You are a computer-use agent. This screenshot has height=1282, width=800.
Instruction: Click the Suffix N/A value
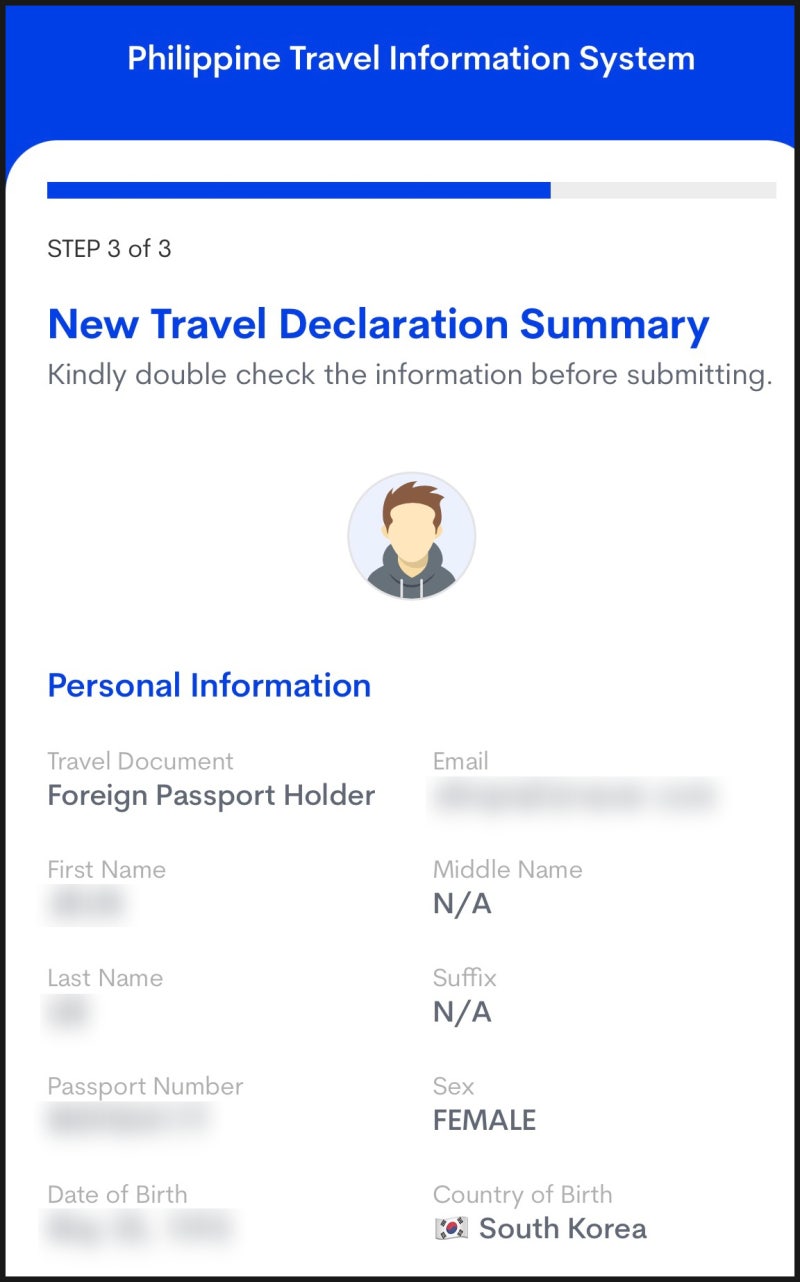tap(462, 1013)
